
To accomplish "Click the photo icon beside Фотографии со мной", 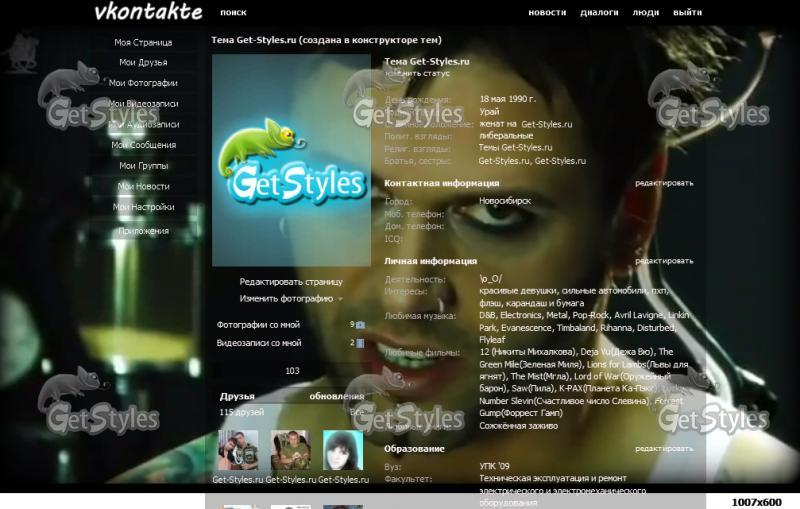I will tap(361, 325).
